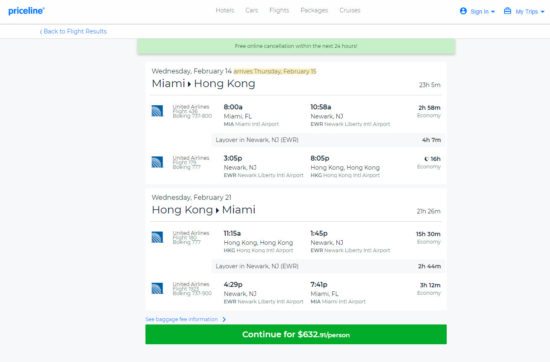The image size is (550, 362).
Task: Click United Airlines Boeing 737-900 flight details
Action: [x=192, y=289]
